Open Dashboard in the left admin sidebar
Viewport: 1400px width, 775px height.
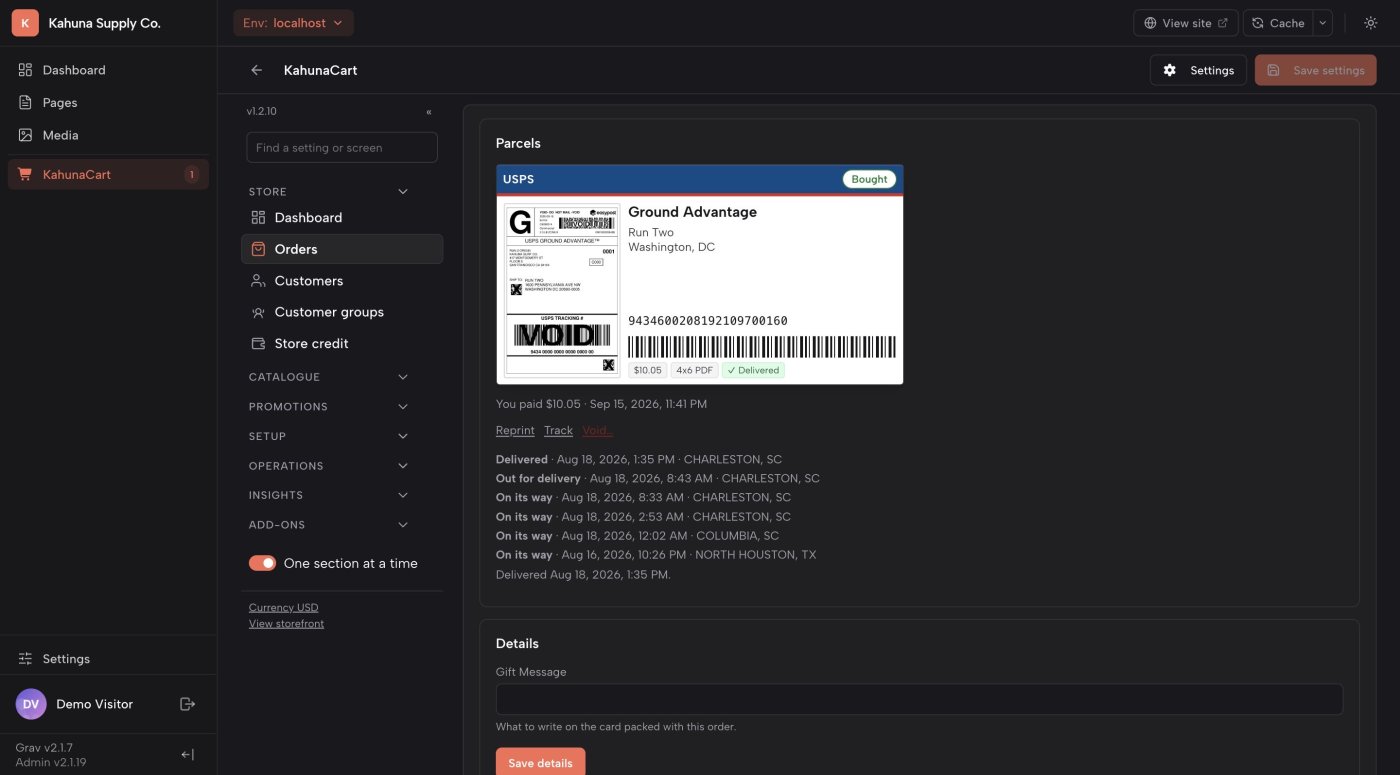tap(108, 70)
